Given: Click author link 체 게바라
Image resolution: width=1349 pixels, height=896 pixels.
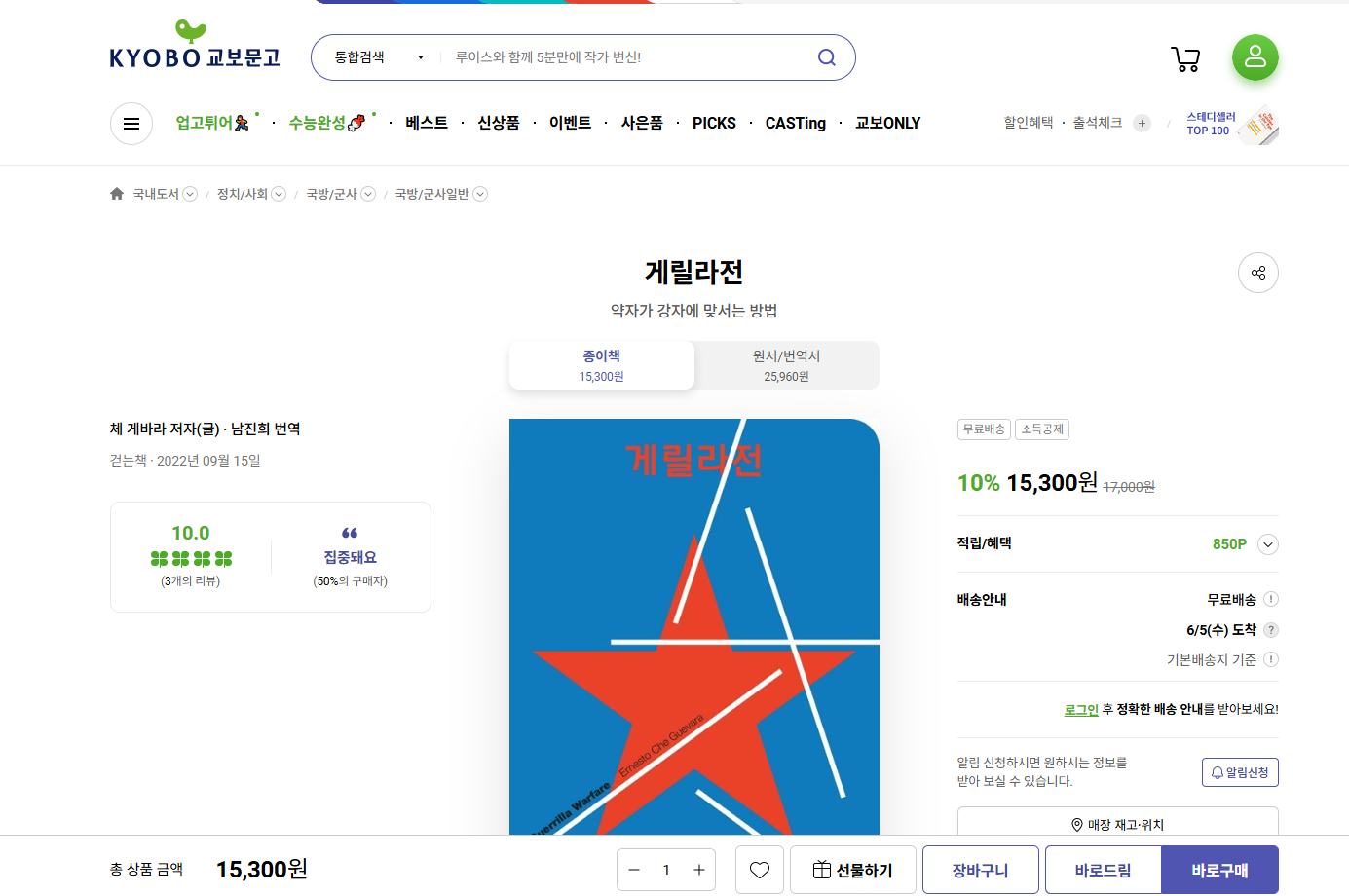Looking at the screenshot, I should (x=138, y=429).
